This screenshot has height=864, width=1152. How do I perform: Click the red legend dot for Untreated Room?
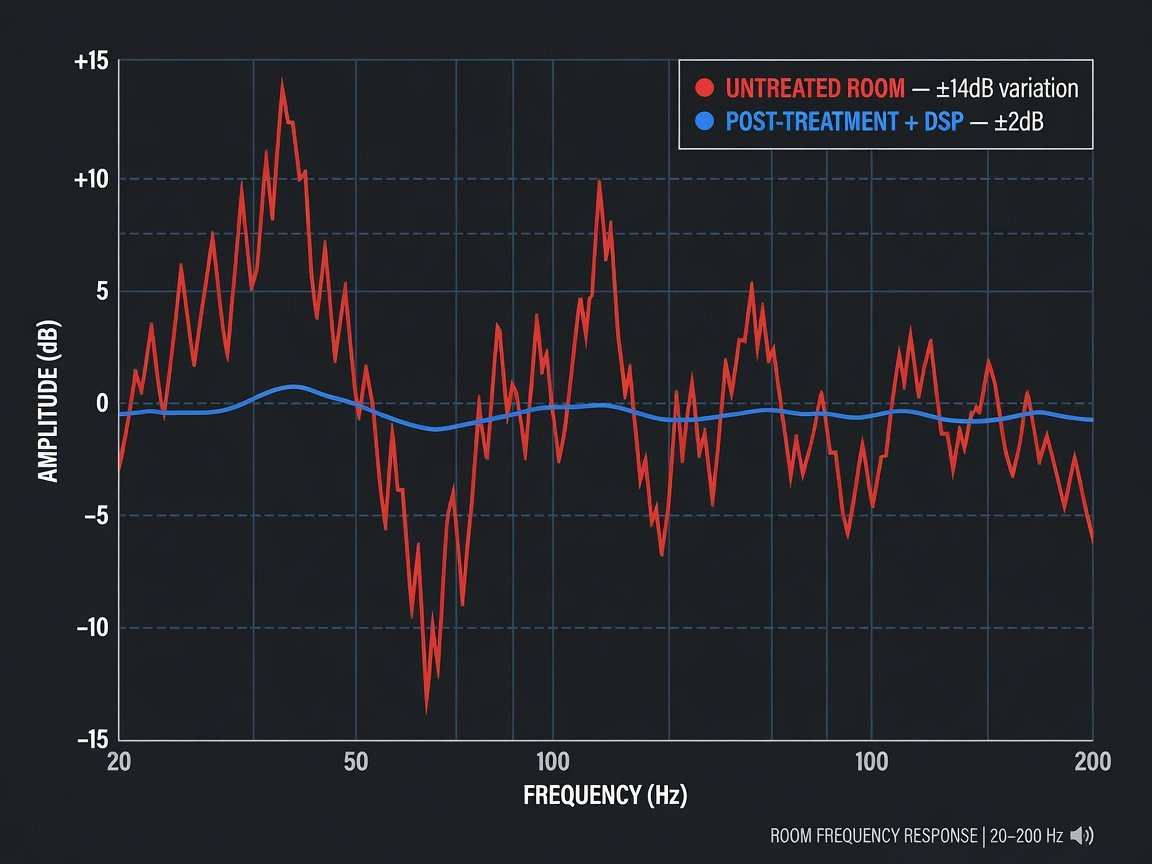(x=704, y=88)
